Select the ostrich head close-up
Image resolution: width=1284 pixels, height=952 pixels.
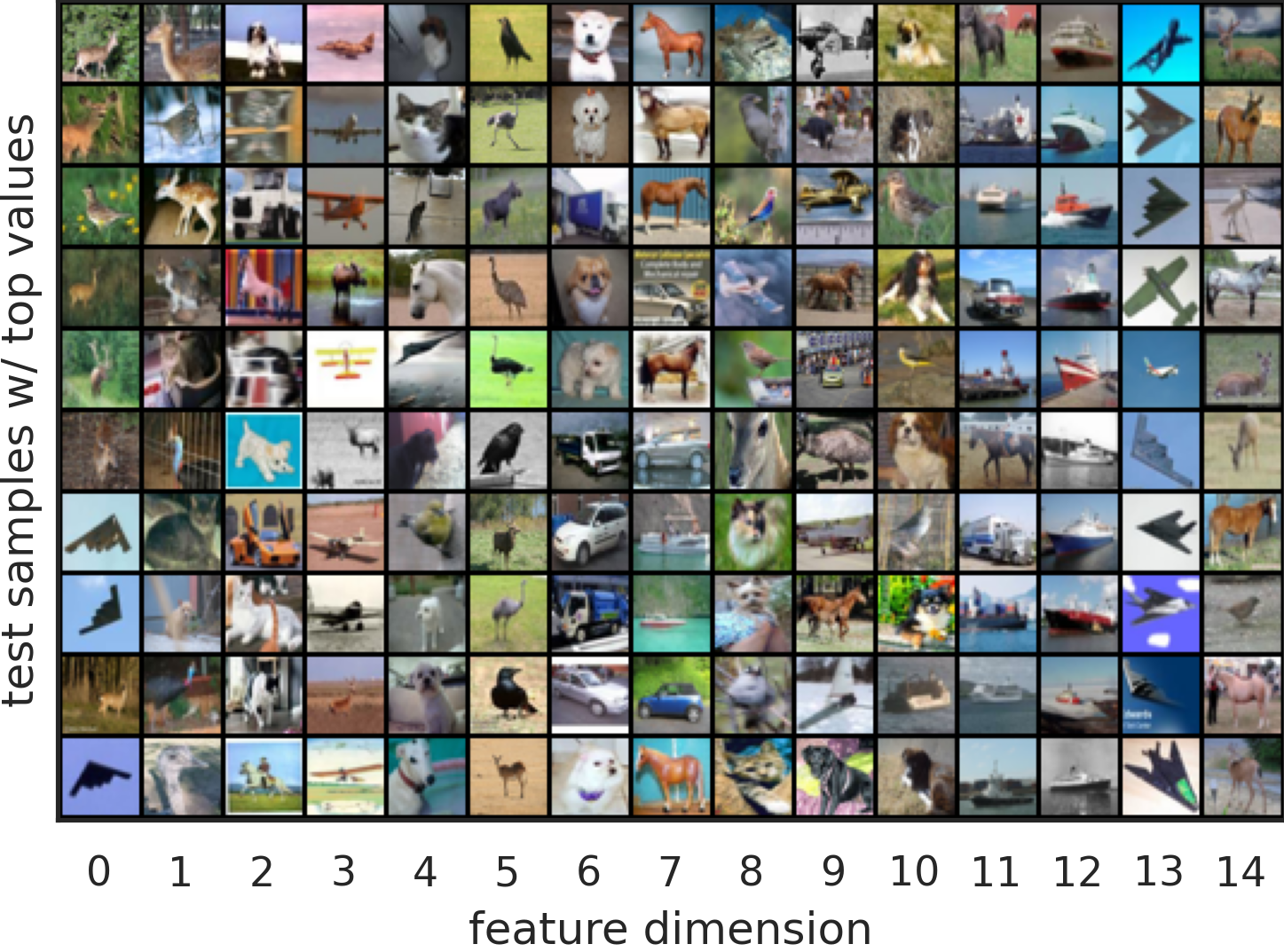pyautogui.click(x=182, y=777)
